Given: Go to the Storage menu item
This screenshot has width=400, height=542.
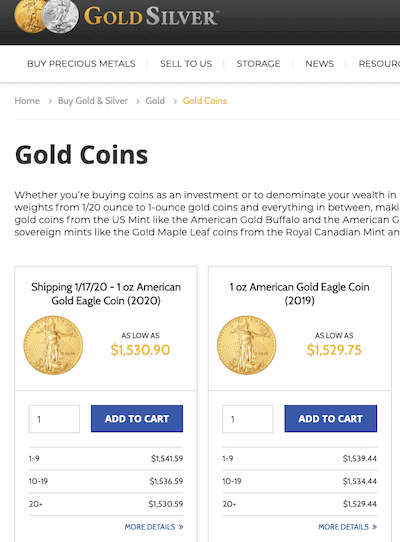Looking at the screenshot, I should click(258, 64).
